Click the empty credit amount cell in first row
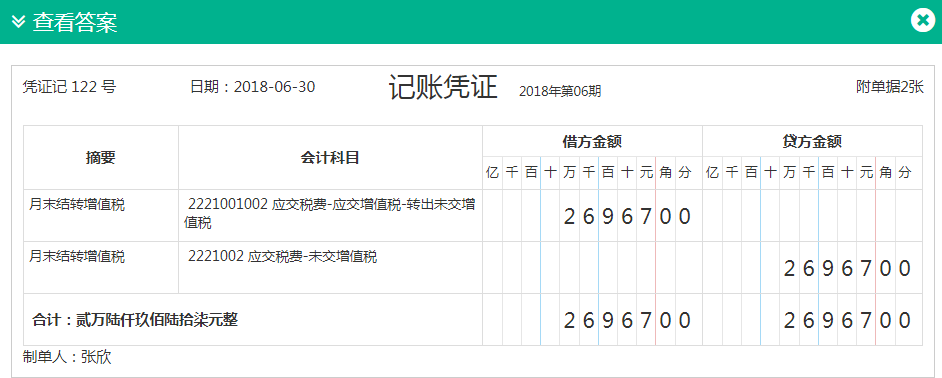The width and height of the screenshot is (942, 378). 812,216
